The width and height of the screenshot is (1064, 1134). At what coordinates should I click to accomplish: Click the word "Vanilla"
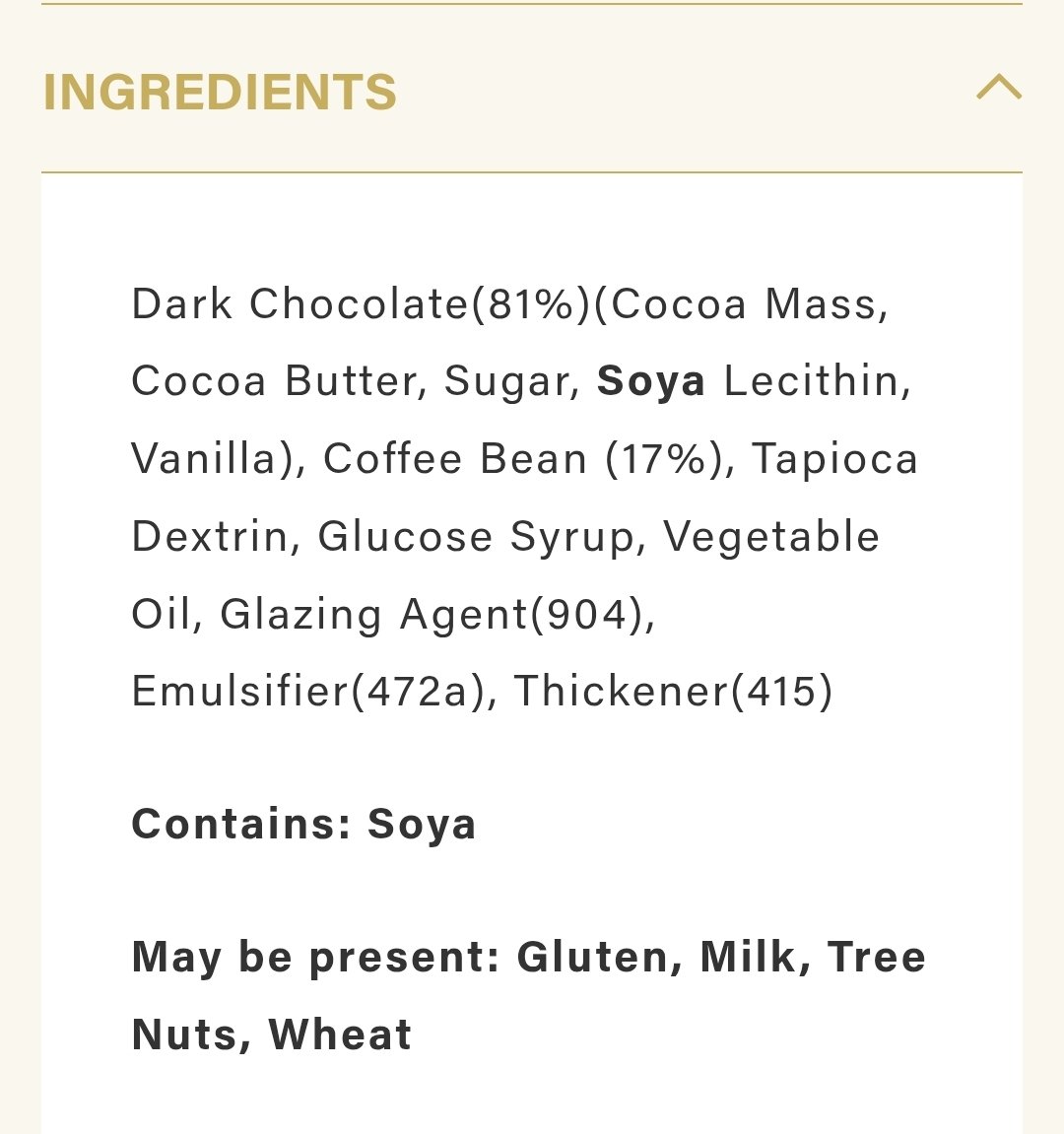(x=205, y=459)
